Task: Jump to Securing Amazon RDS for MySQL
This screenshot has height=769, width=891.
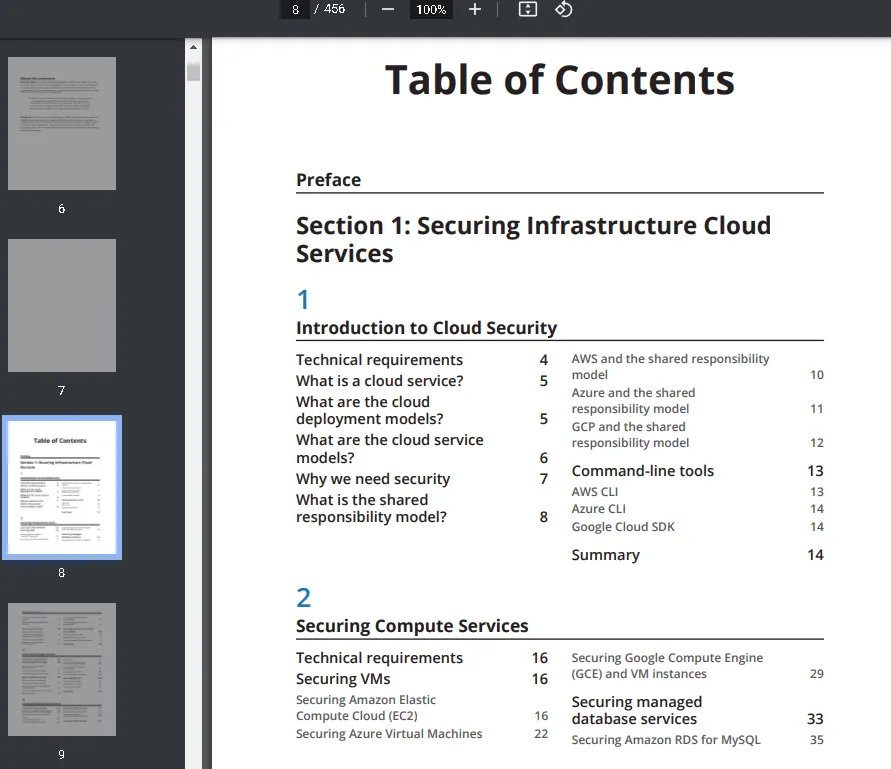Action: pyautogui.click(x=666, y=740)
